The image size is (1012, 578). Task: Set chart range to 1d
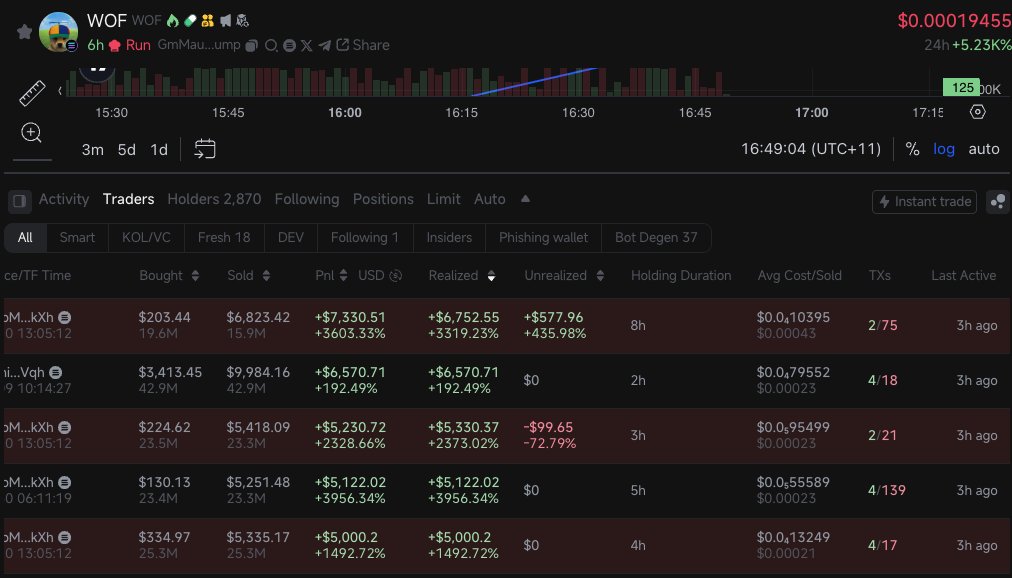pyautogui.click(x=159, y=150)
